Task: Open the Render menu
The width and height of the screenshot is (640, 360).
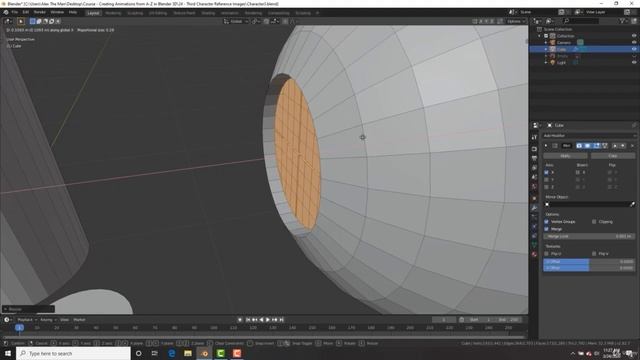Action: coord(40,12)
